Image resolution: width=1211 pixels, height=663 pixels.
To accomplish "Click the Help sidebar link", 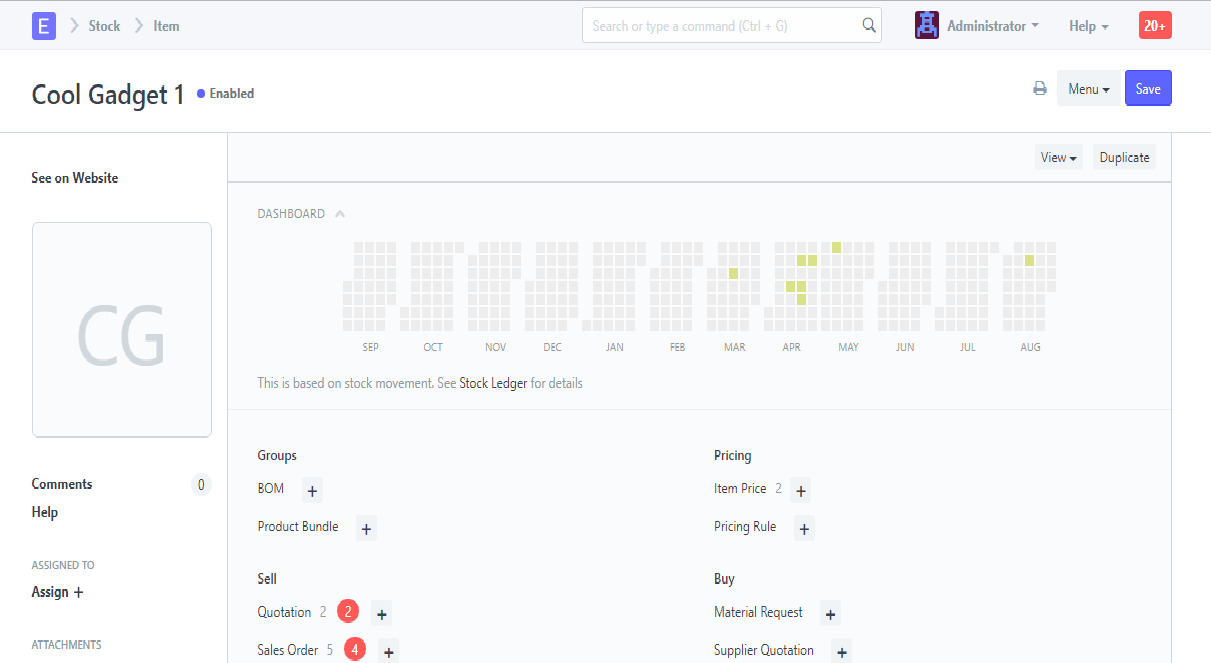I will [x=45, y=512].
